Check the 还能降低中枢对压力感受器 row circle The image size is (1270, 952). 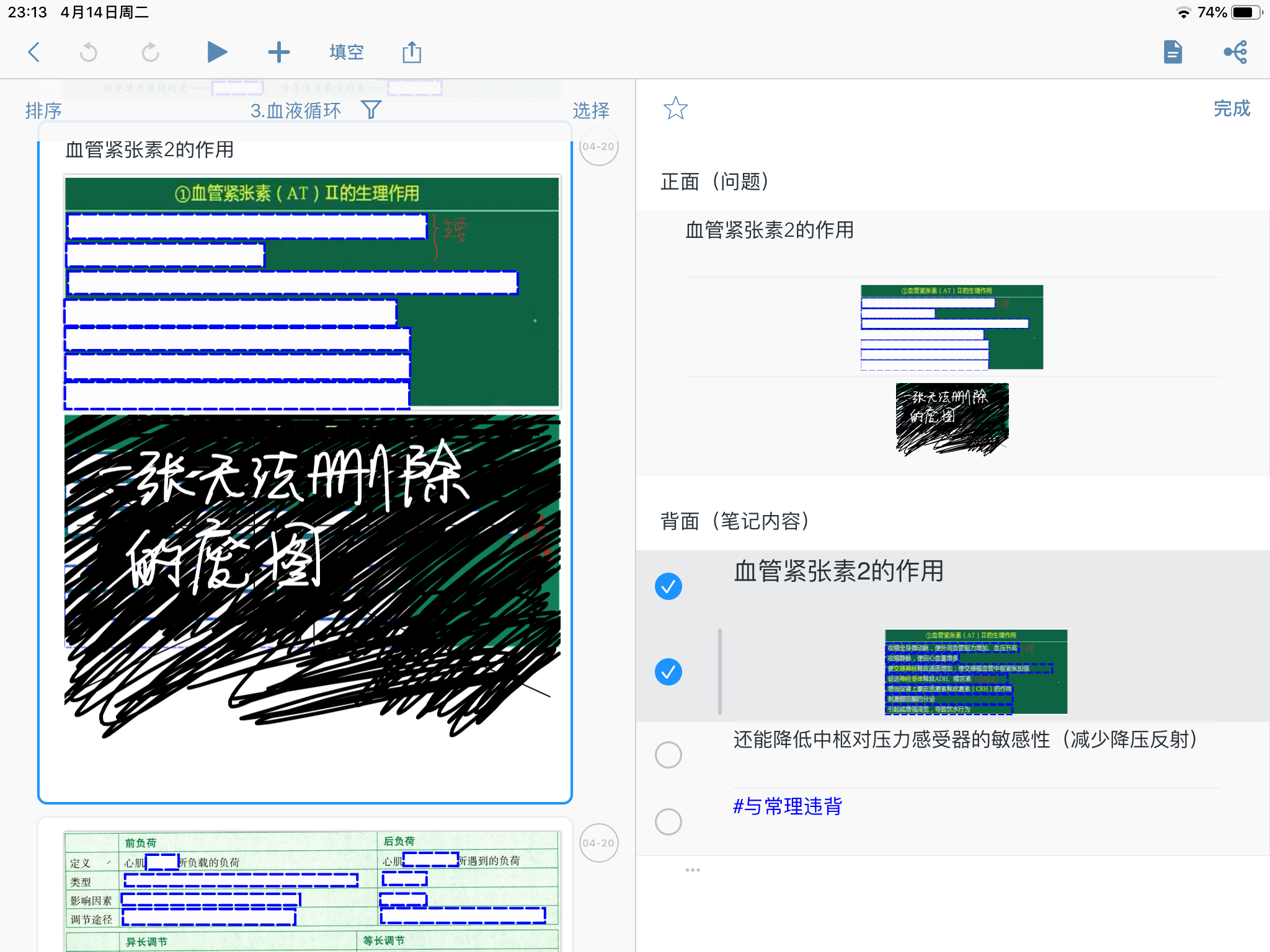click(x=668, y=755)
